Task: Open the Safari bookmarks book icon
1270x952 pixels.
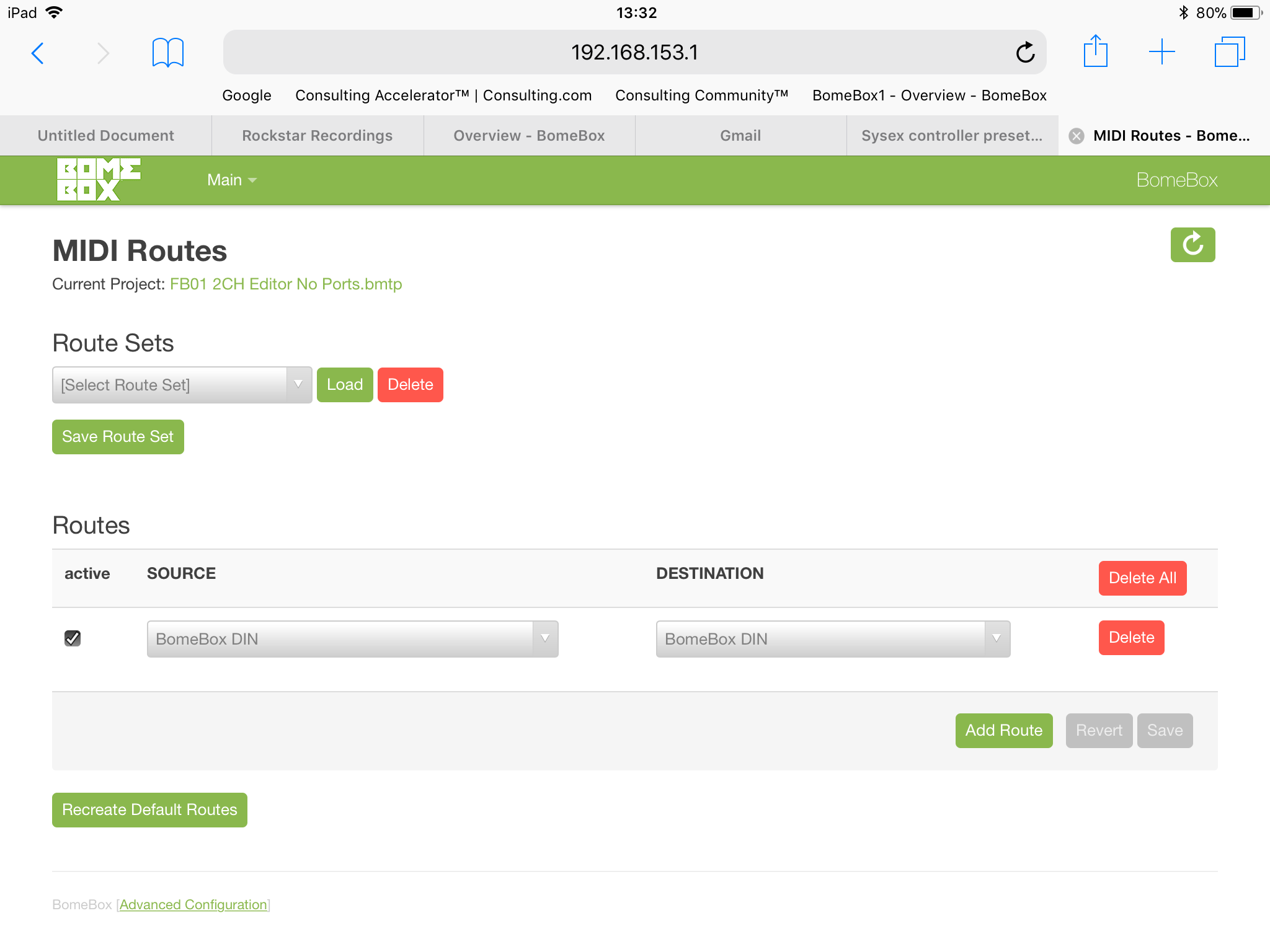Action: (168, 53)
